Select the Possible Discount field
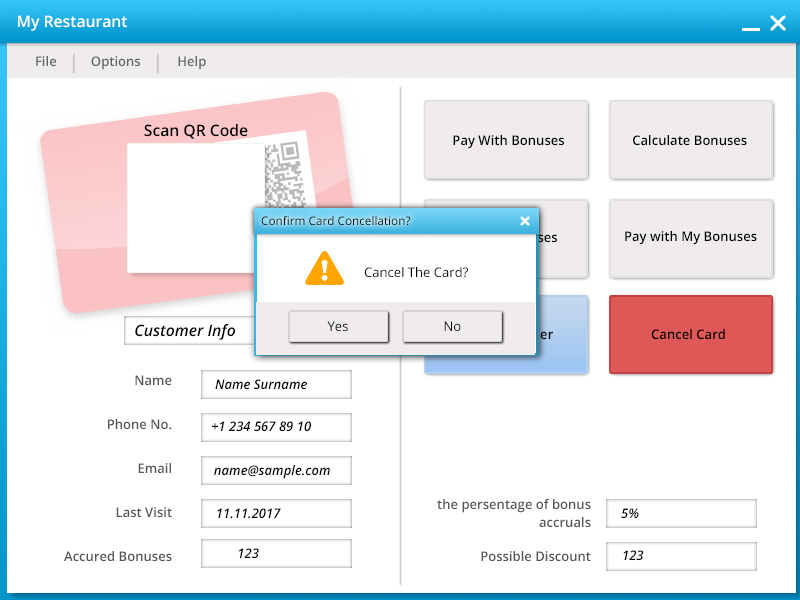 681,556
